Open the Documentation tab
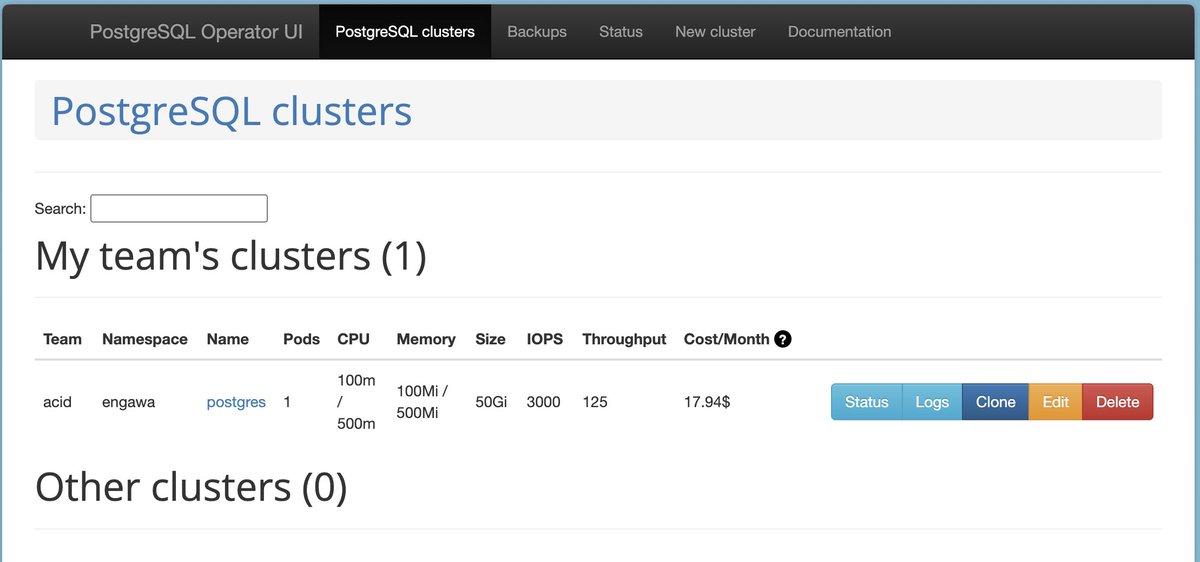 tap(839, 31)
